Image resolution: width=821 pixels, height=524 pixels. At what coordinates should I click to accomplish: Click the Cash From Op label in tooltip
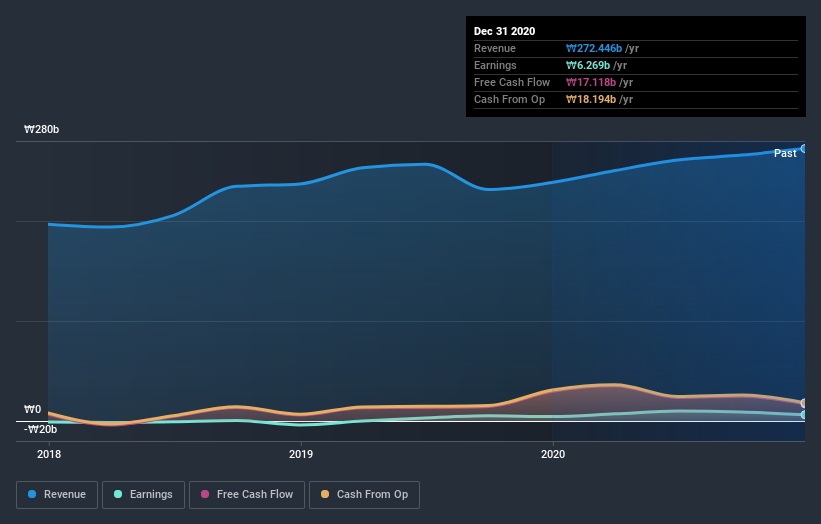pos(509,99)
